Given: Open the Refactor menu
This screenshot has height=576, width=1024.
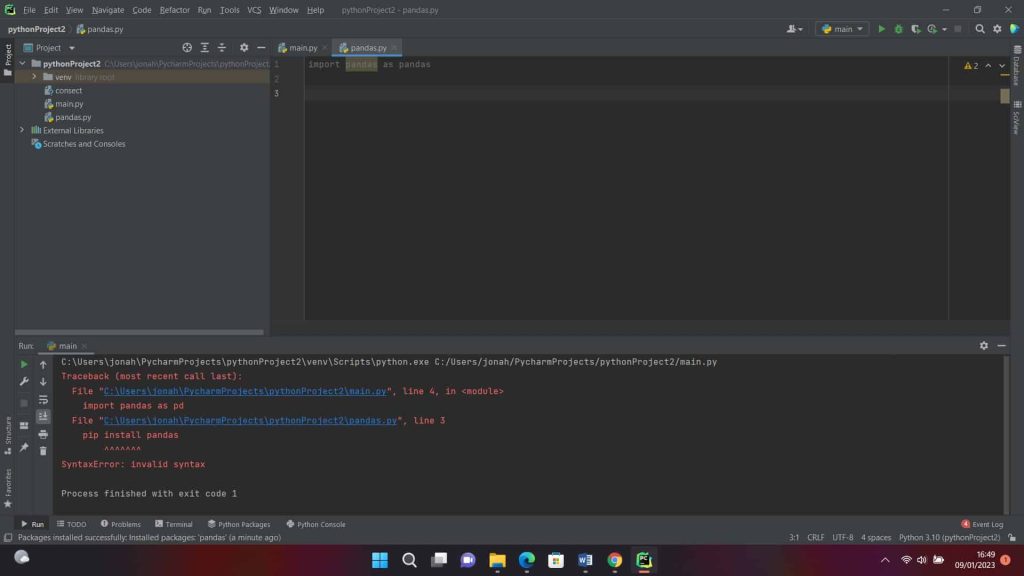Looking at the screenshot, I should tap(175, 10).
